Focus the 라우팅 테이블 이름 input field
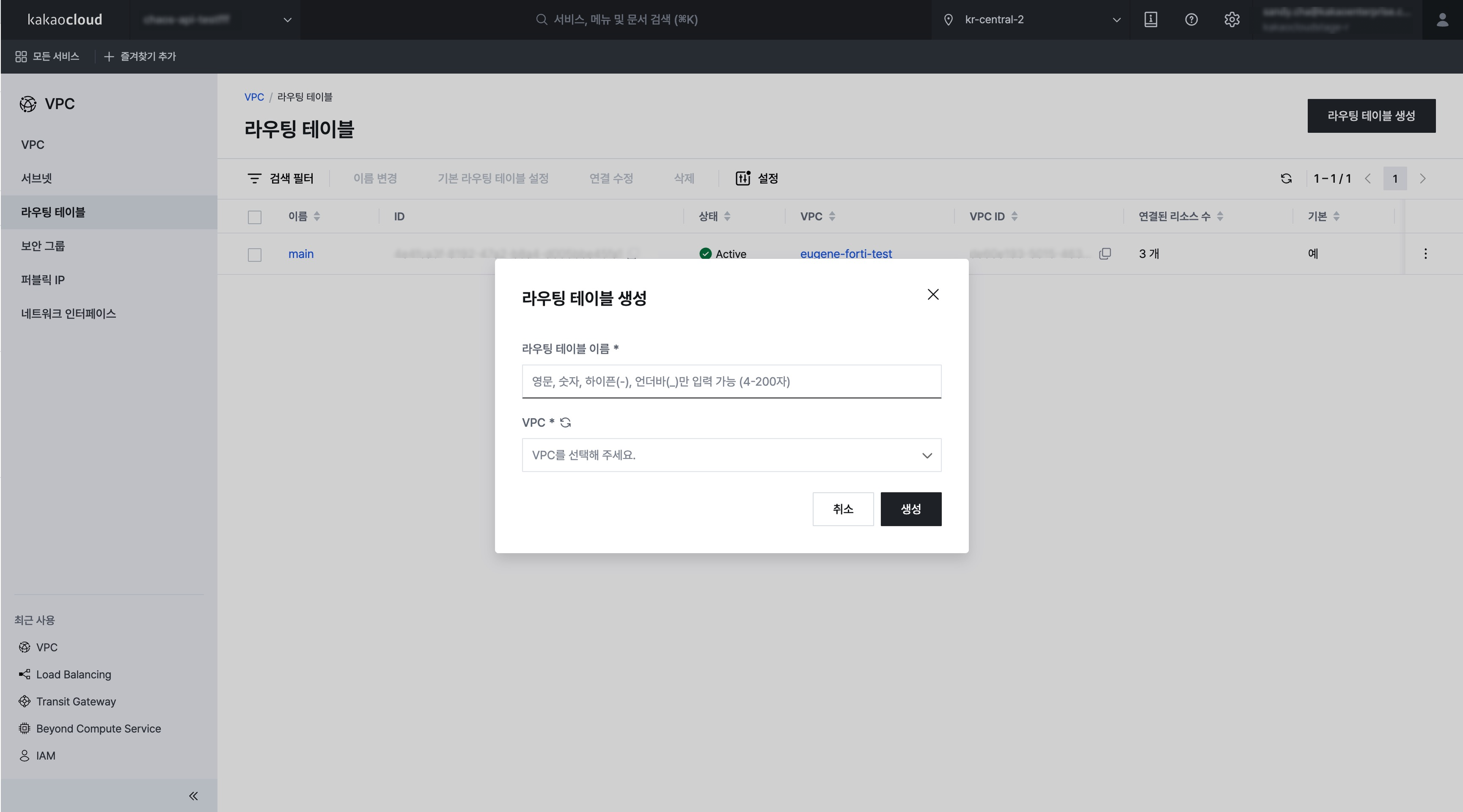1463x812 pixels. (731, 381)
